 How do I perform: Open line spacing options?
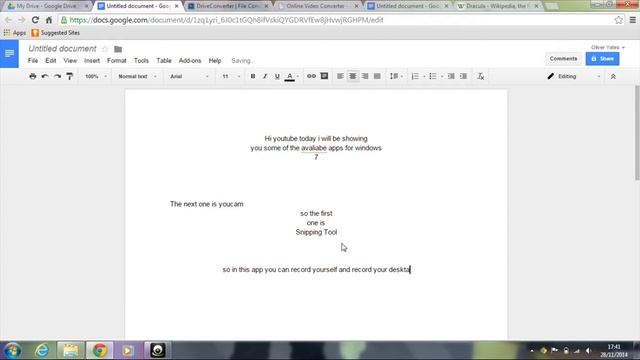coord(396,76)
